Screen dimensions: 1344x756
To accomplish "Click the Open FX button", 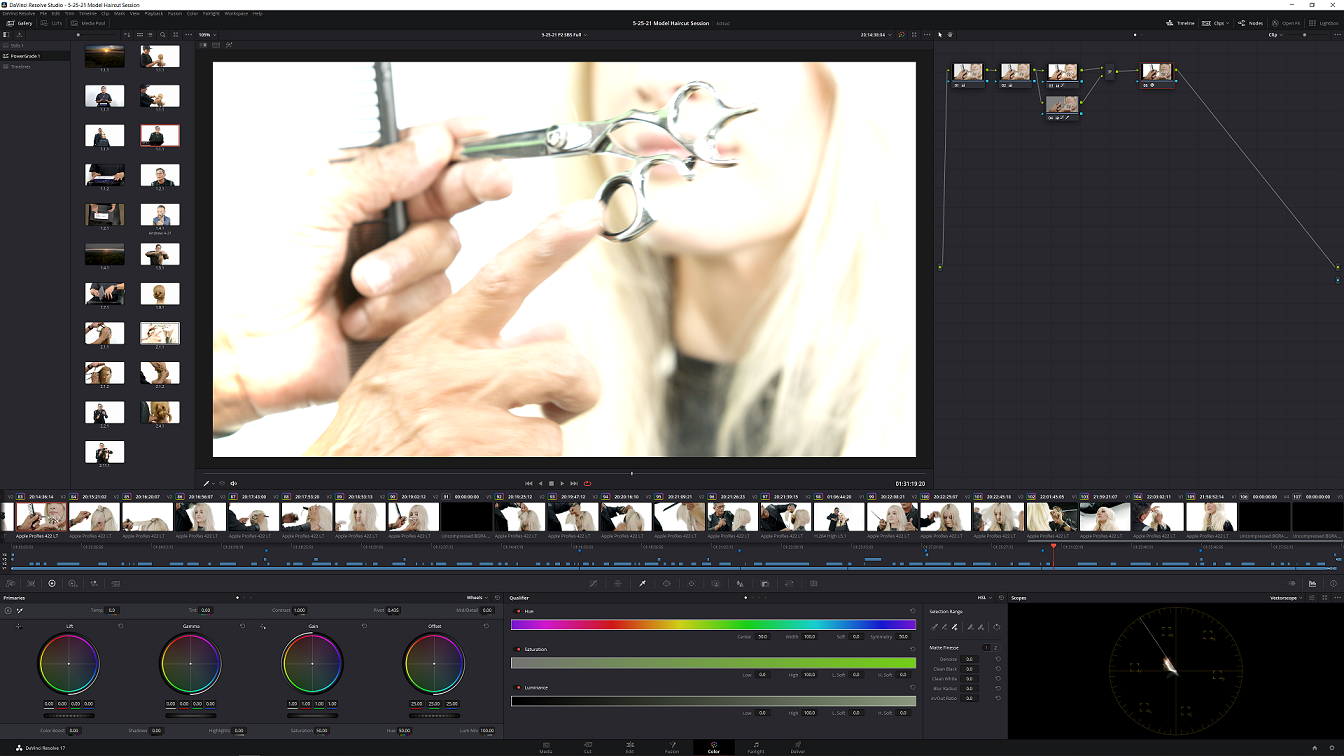I will point(1286,23).
